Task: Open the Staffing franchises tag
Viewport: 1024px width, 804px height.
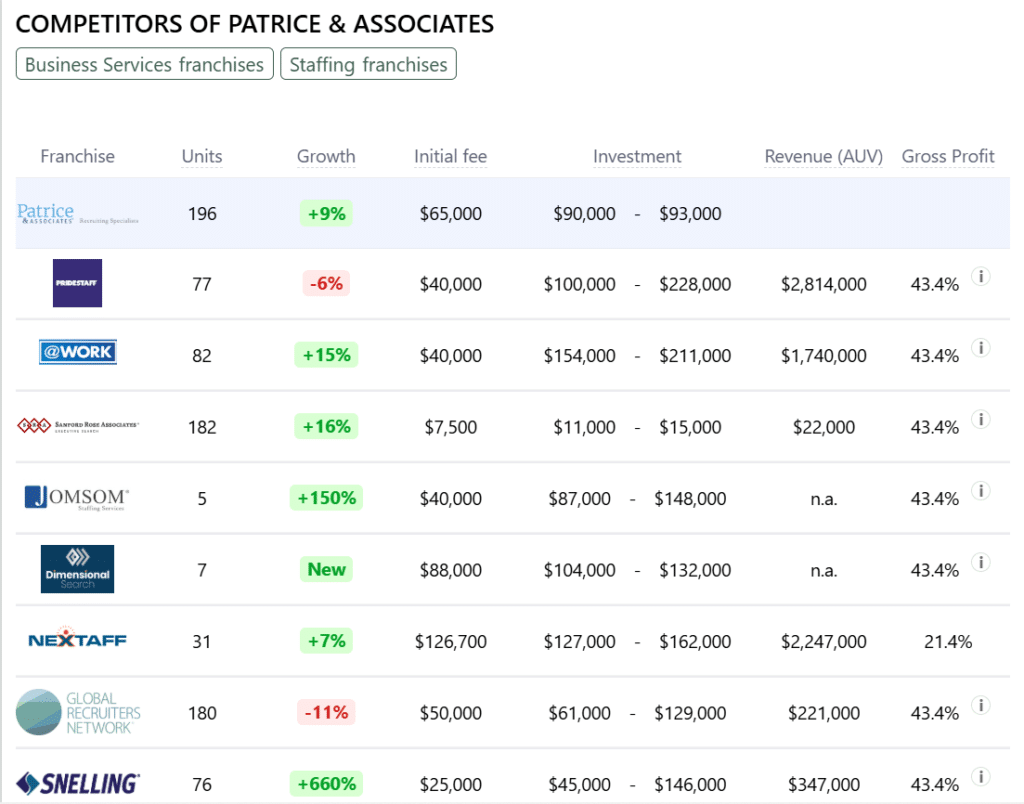Action: point(368,64)
